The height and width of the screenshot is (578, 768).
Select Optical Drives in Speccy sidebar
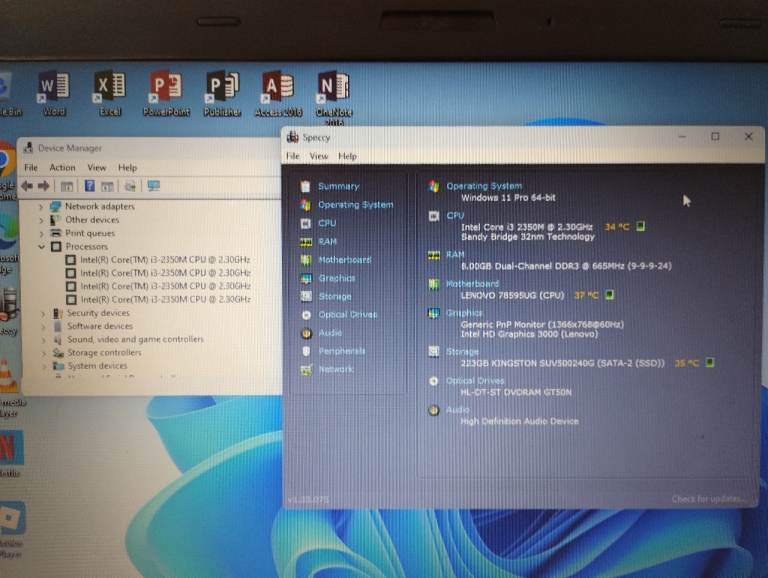[x=347, y=315]
